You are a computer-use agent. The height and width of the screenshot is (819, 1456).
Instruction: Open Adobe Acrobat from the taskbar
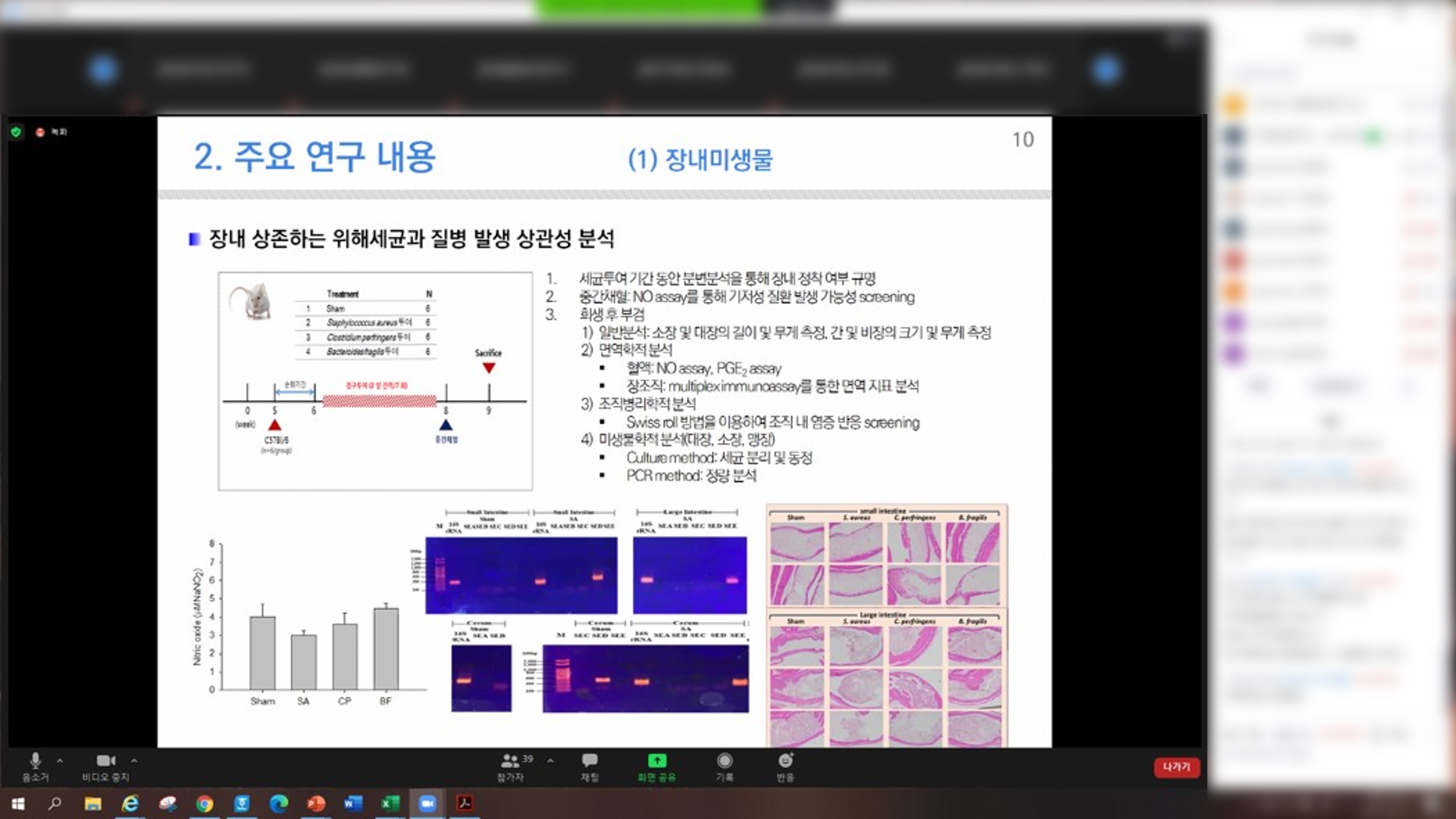point(465,804)
